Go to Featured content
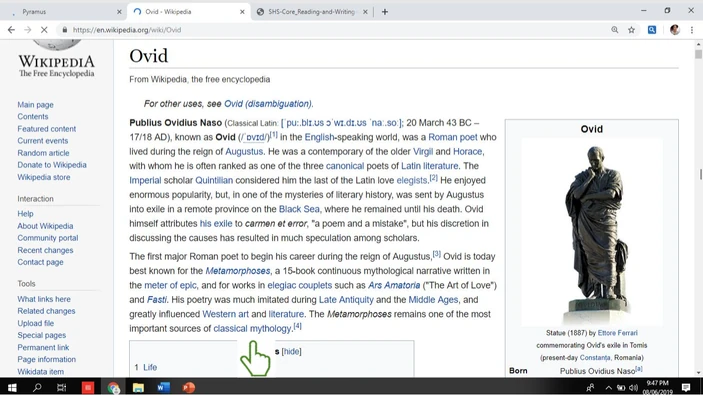 point(47,129)
